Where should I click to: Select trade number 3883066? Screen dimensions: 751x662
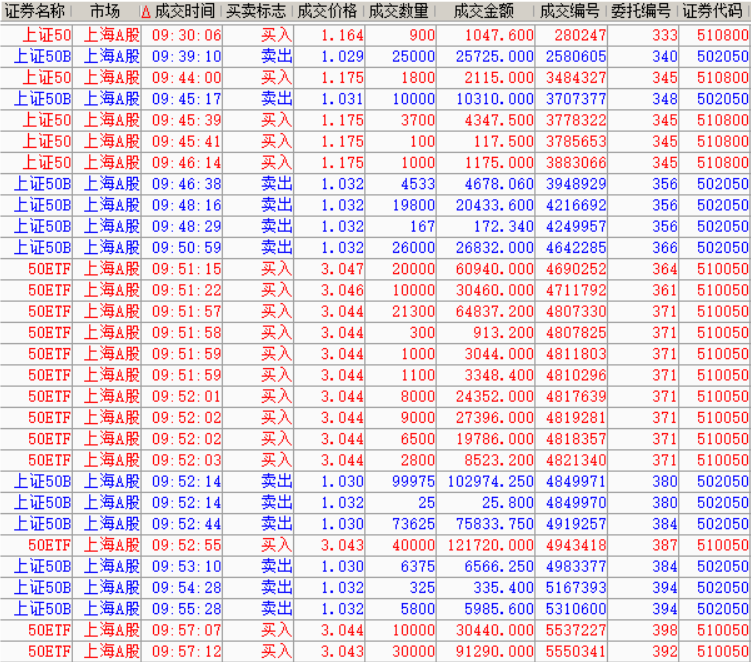point(576,162)
